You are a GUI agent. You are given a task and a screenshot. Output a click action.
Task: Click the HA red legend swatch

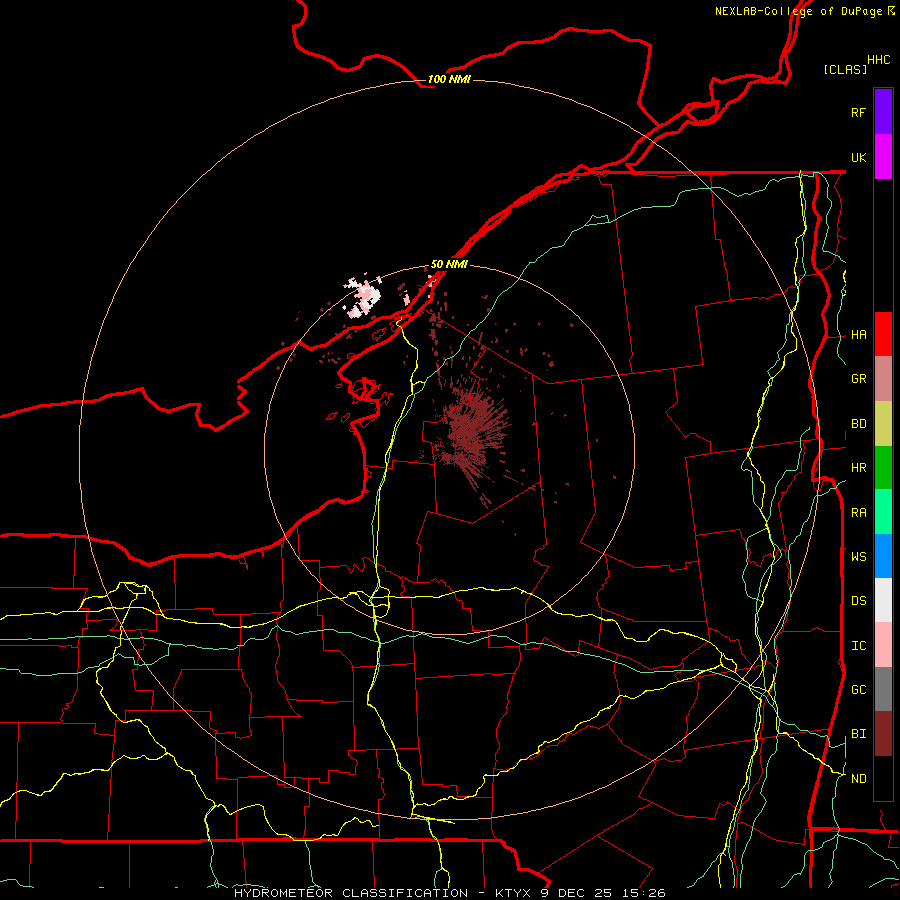click(883, 334)
